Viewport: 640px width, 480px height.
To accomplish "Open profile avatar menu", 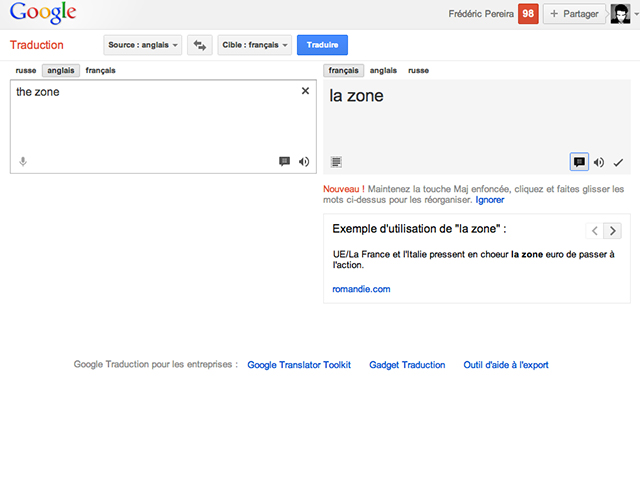I will (x=620, y=14).
